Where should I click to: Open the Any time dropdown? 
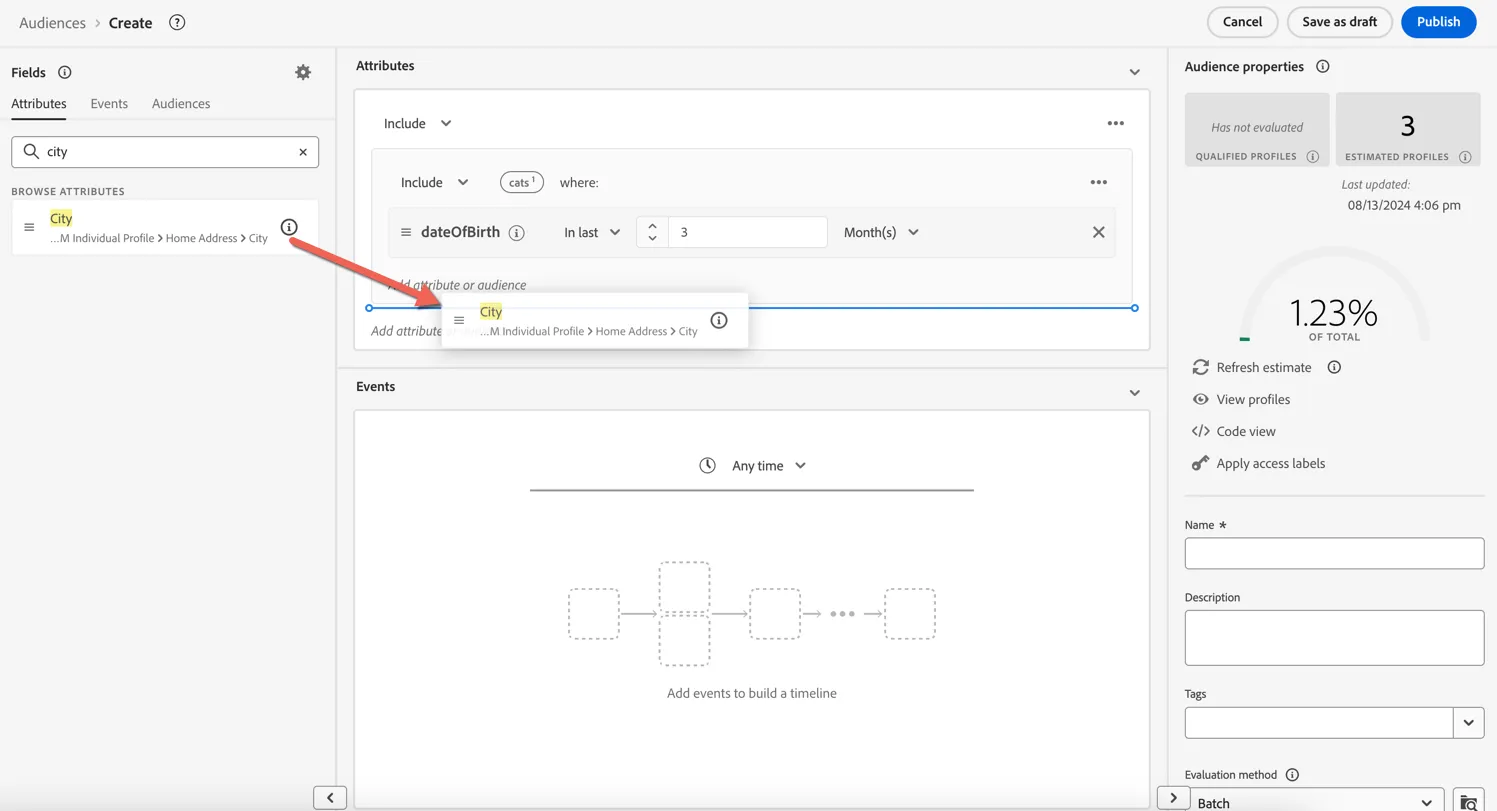click(x=768, y=465)
